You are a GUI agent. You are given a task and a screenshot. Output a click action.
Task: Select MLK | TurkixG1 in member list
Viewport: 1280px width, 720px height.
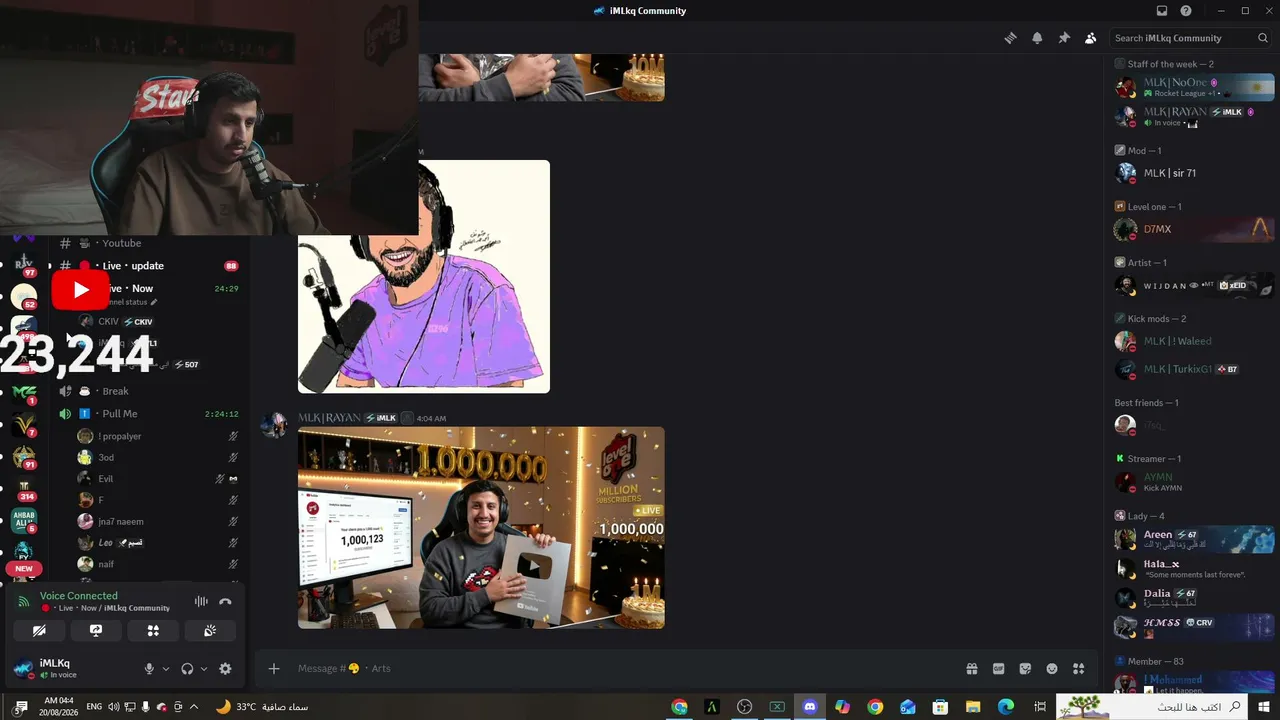pyautogui.click(x=1194, y=369)
